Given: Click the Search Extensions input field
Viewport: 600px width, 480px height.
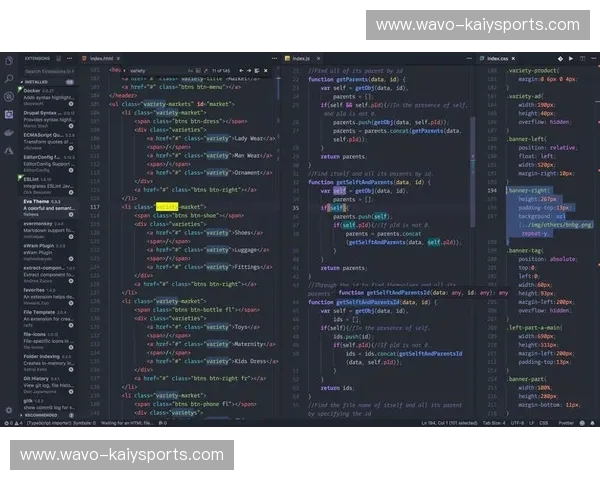Looking at the screenshot, I should [48, 72].
